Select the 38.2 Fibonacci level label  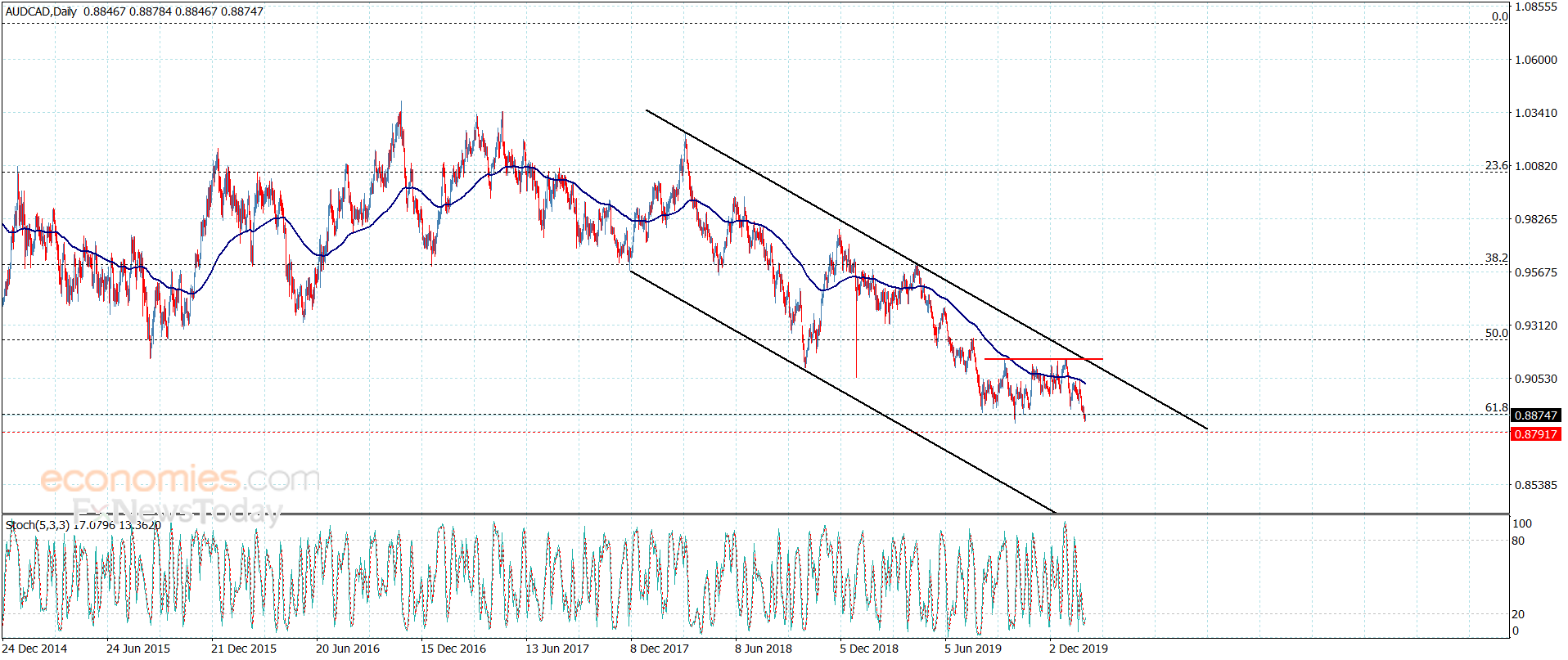(x=1497, y=258)
